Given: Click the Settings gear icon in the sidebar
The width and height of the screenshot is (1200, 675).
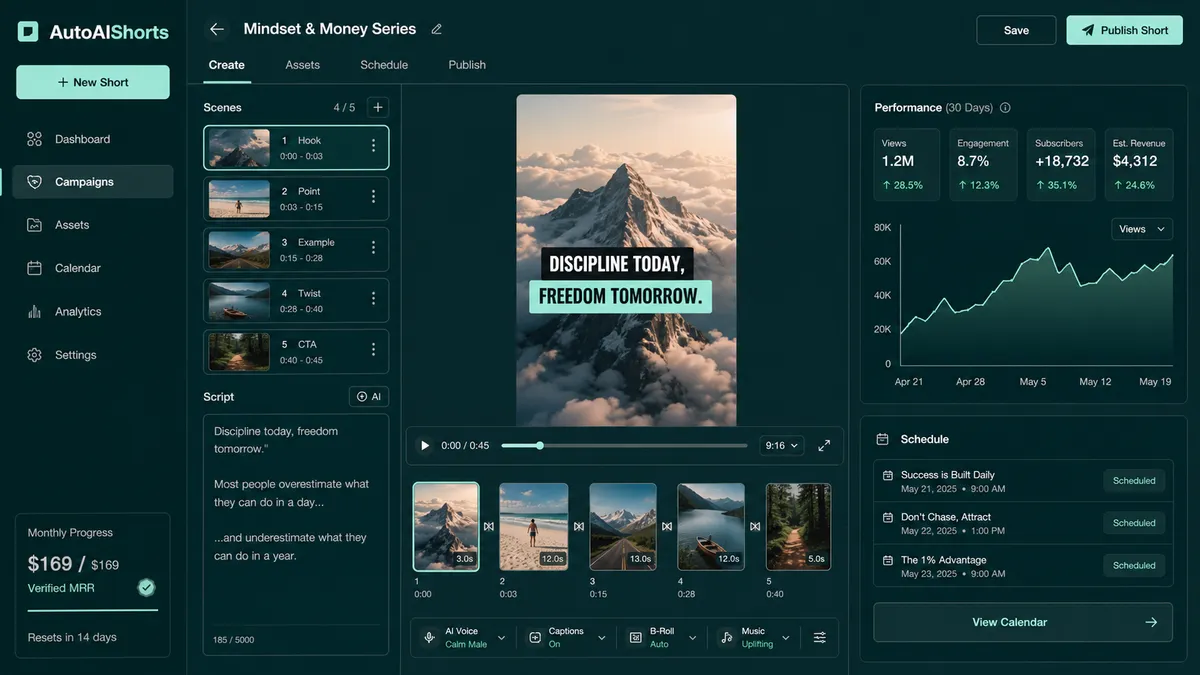Looking at the screenshot, I should 35,355.
